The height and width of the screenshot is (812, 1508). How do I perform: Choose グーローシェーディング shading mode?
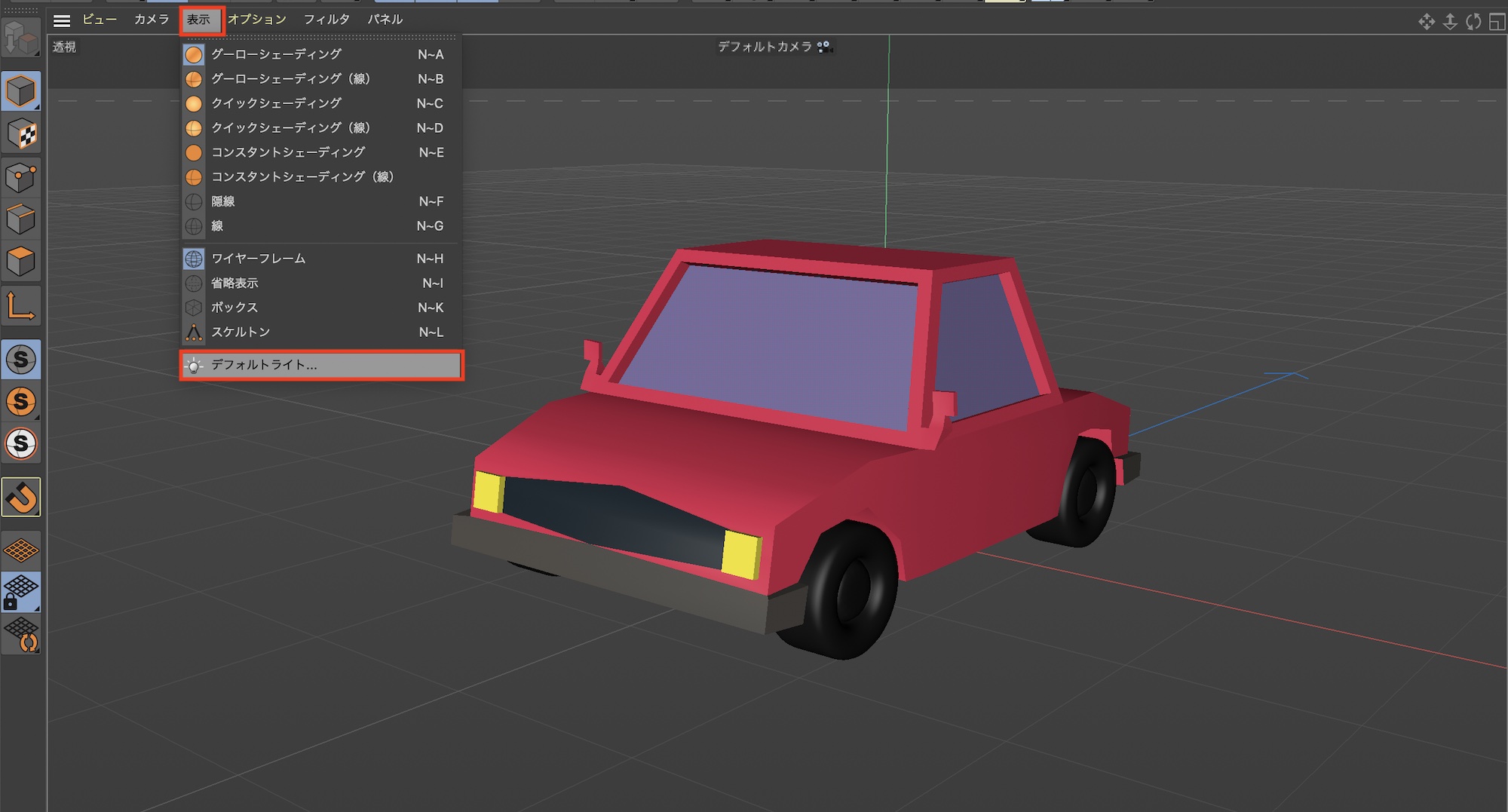pyautogui.click(x=276, y=54)
